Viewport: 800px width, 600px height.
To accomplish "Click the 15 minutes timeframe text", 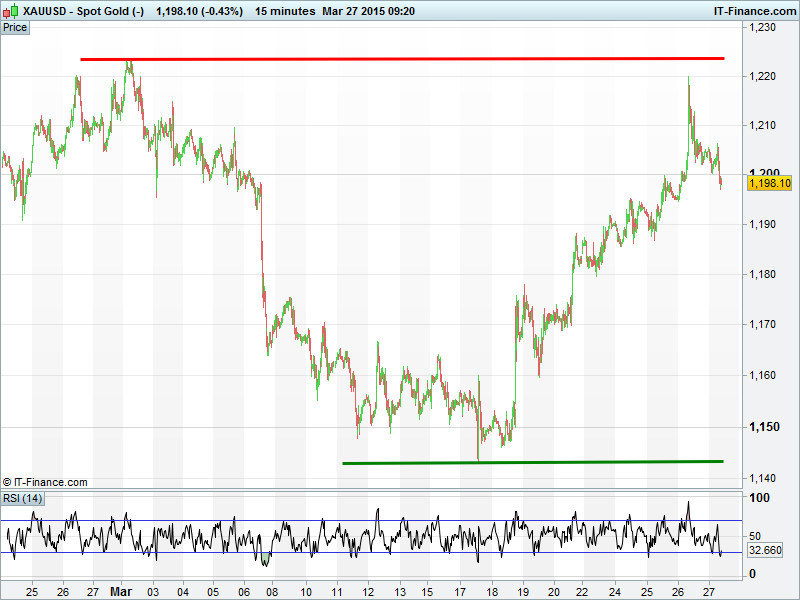I will point(284,10).
